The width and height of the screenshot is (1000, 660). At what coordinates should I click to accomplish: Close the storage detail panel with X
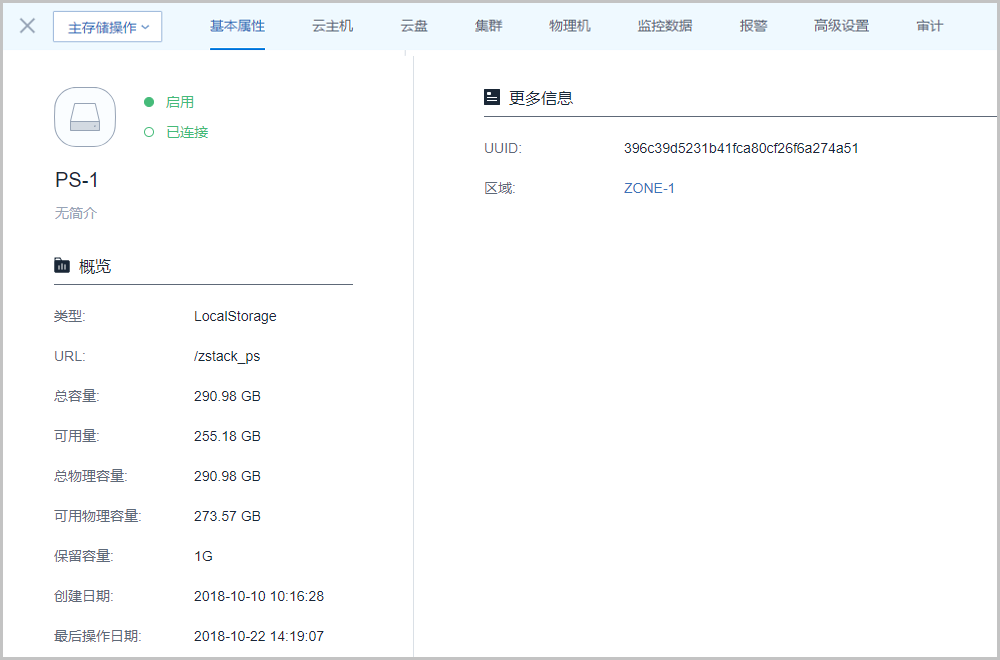[x=28, y=26]
